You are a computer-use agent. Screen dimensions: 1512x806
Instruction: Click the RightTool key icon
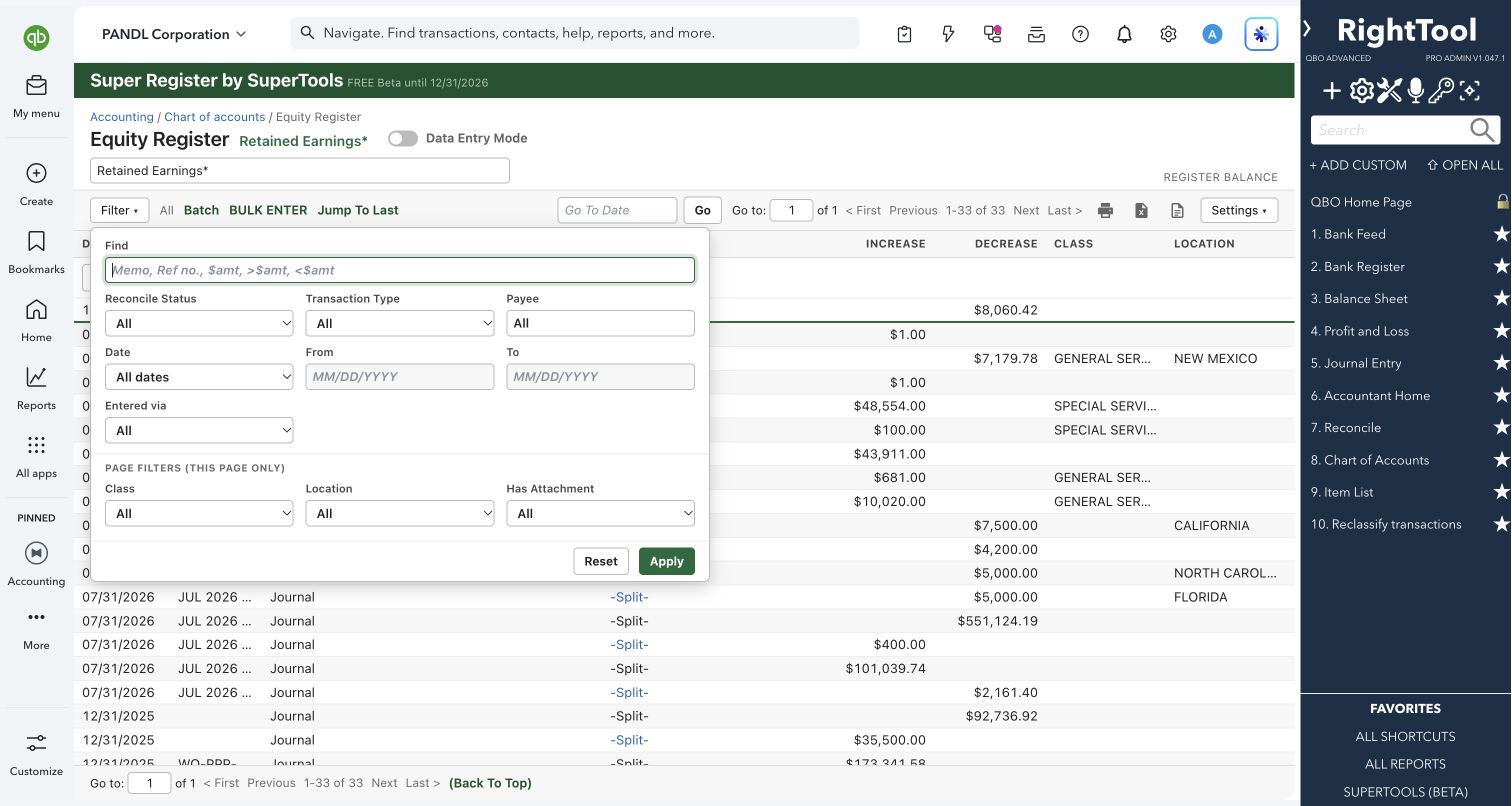coord(1441,92)
